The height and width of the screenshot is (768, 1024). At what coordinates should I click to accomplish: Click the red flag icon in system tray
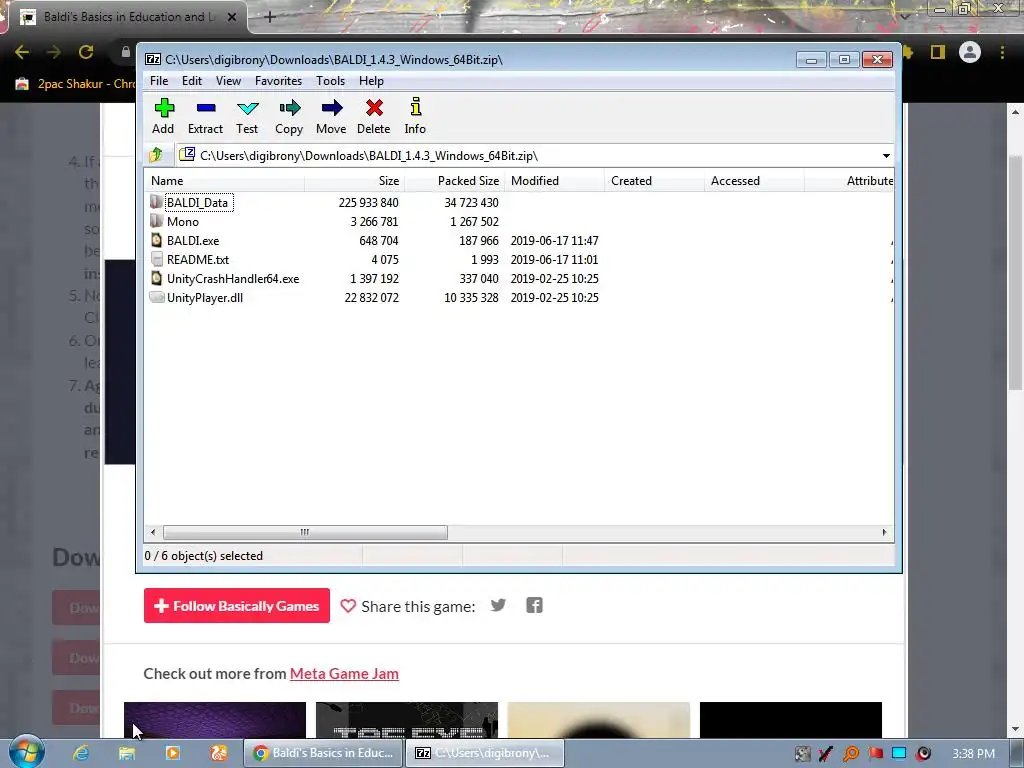click(875, 754)
